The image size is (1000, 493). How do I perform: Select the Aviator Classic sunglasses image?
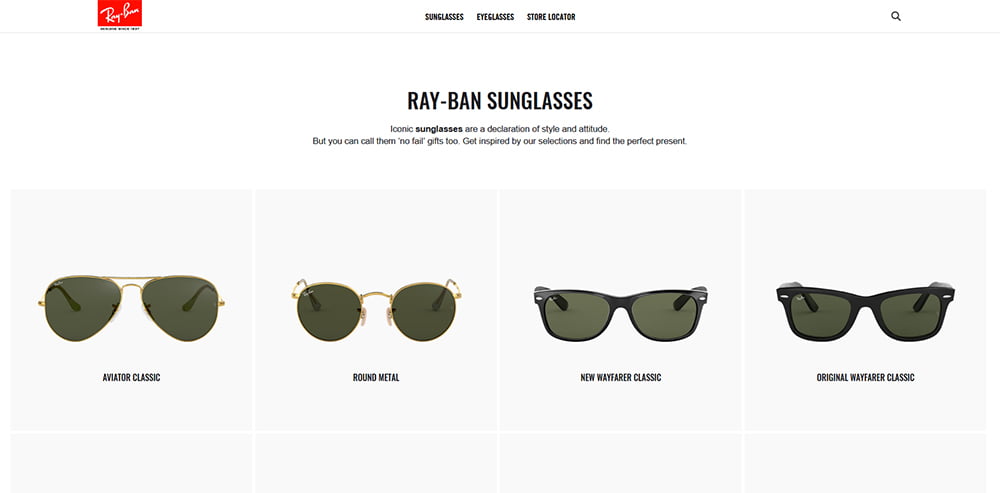(x=131, y=308)
